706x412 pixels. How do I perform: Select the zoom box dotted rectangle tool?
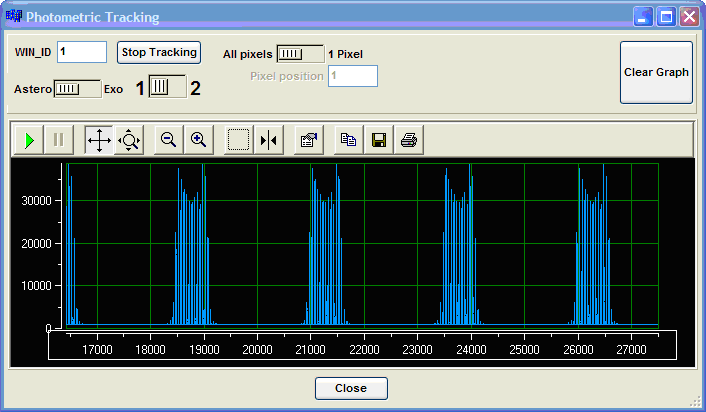[x=238, y=141]
